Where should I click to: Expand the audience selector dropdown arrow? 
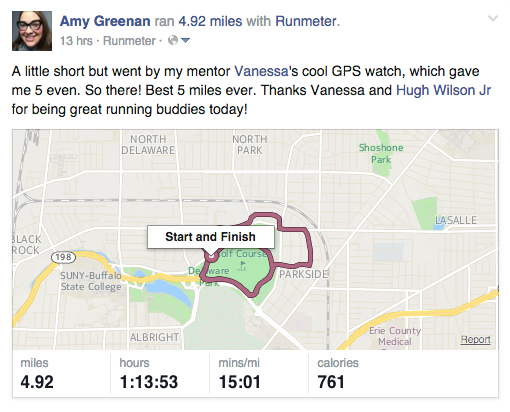pos(185,41)
